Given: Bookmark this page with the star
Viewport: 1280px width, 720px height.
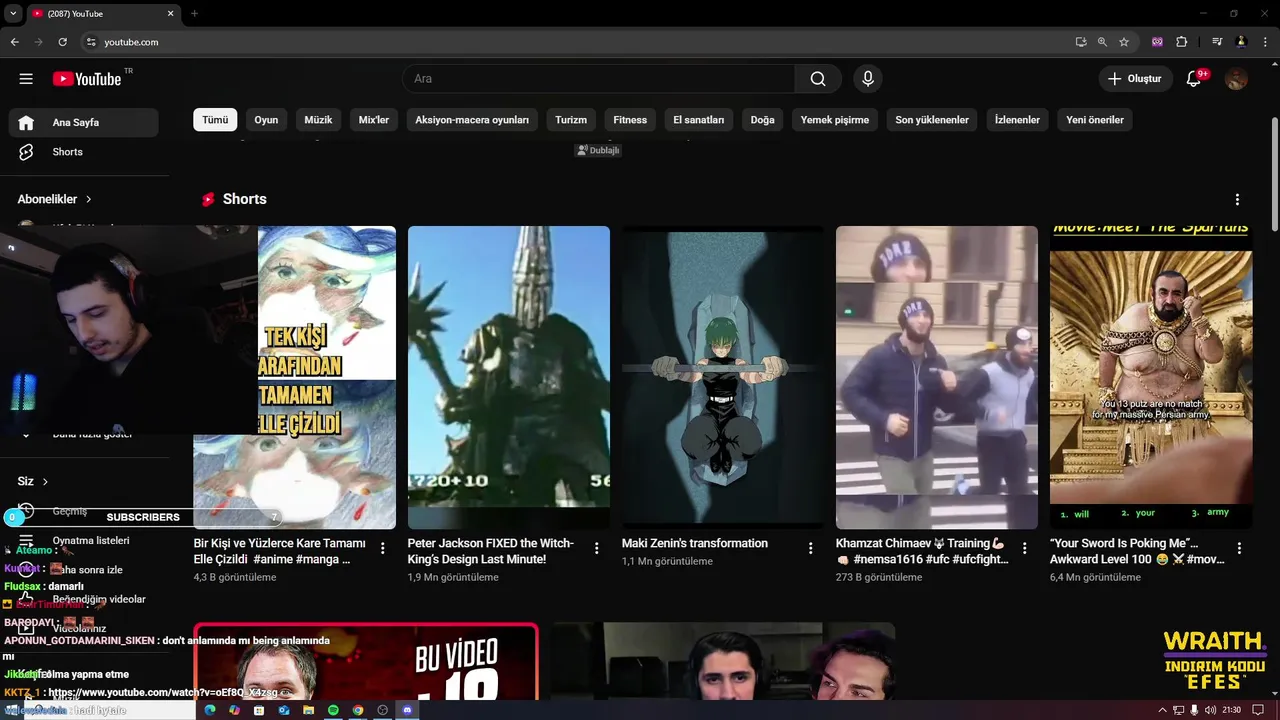Looking at the screenshot, I should 1124,42.
